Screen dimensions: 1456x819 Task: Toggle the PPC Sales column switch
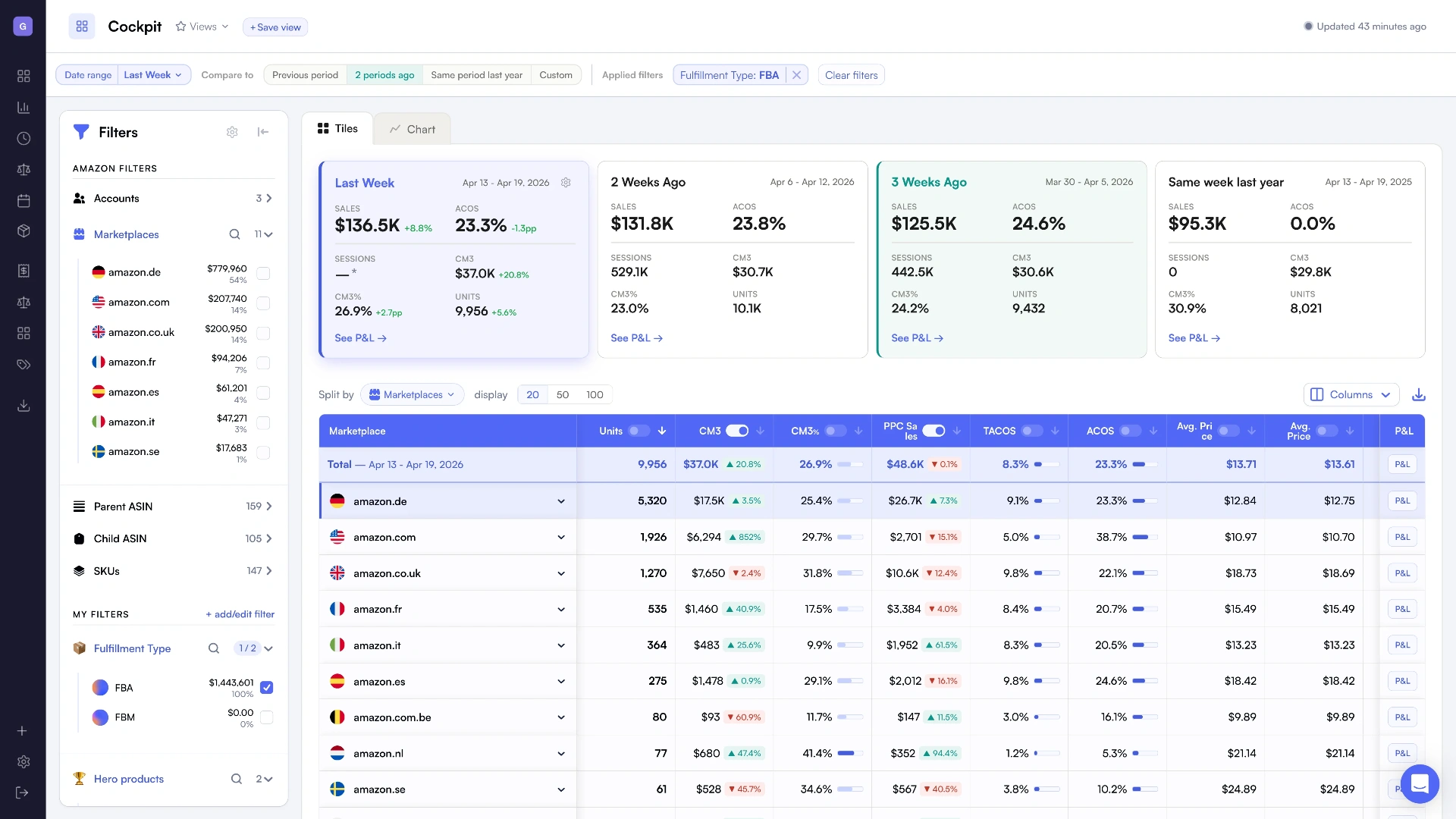pos(934,431)
